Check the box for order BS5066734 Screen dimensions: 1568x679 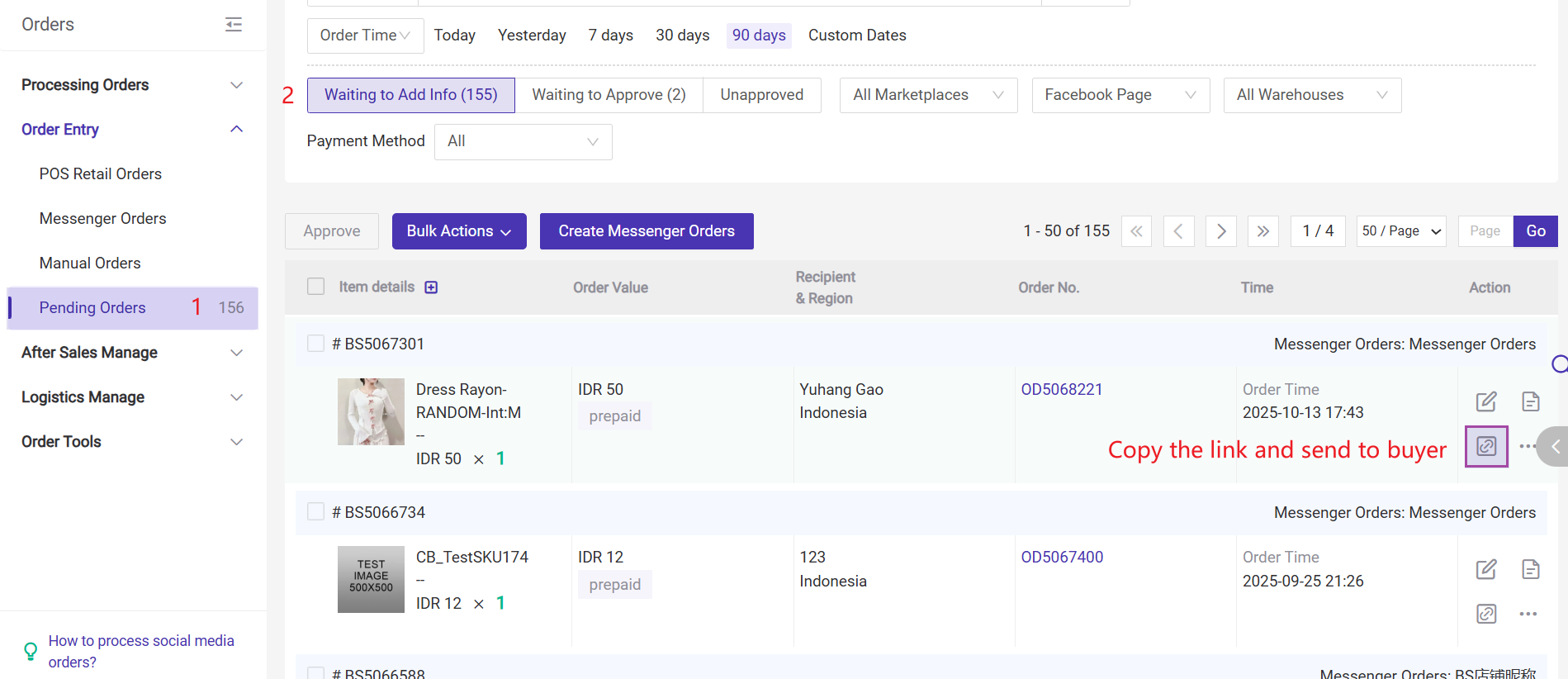pos(315,512)
